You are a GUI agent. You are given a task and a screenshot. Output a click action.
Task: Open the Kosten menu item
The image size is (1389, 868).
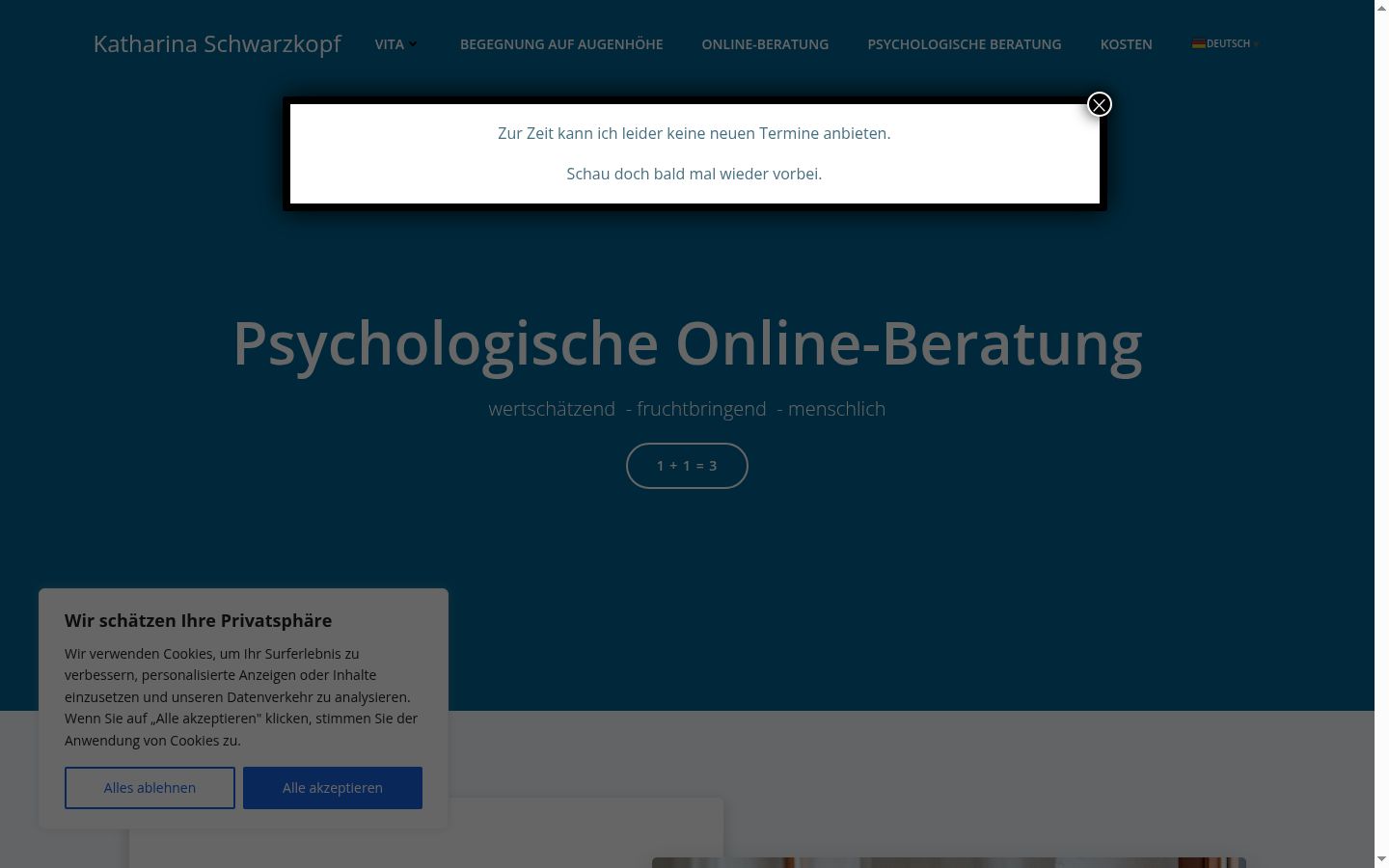tap(1126, 44)
